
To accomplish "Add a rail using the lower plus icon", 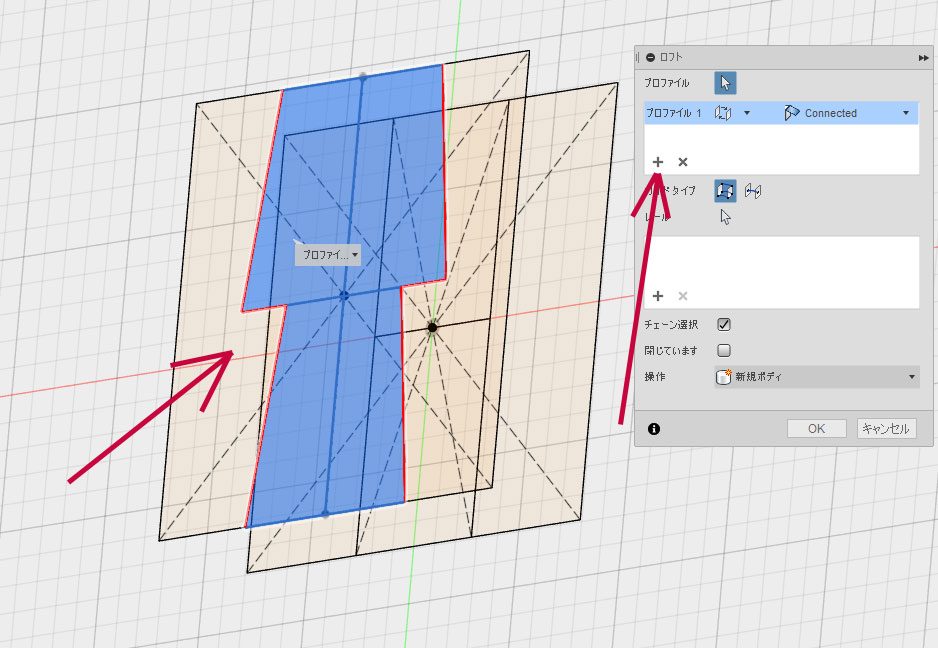I will [x=658, y=296].
